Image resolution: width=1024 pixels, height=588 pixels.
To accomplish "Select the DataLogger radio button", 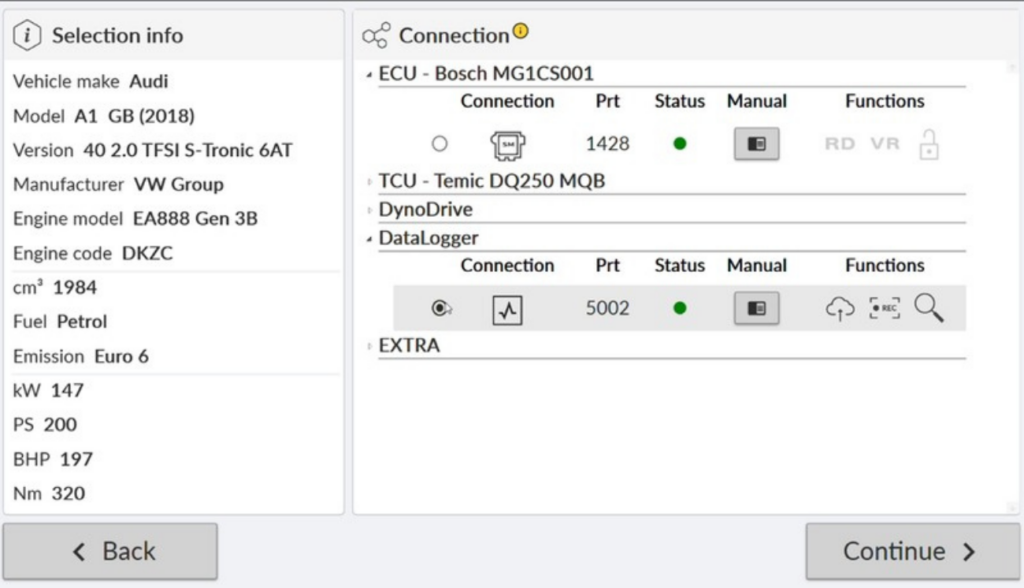I will [439, 309].
